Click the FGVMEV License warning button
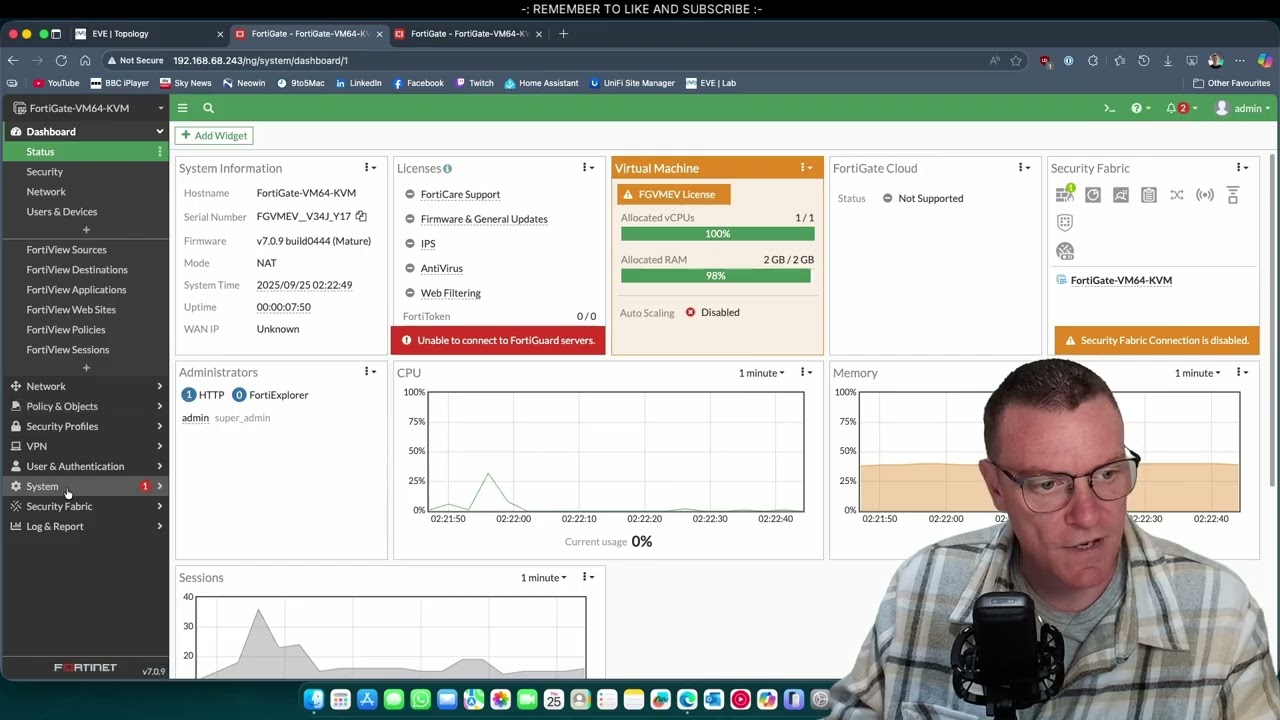 pyautogui.click(x=672, y=194)
